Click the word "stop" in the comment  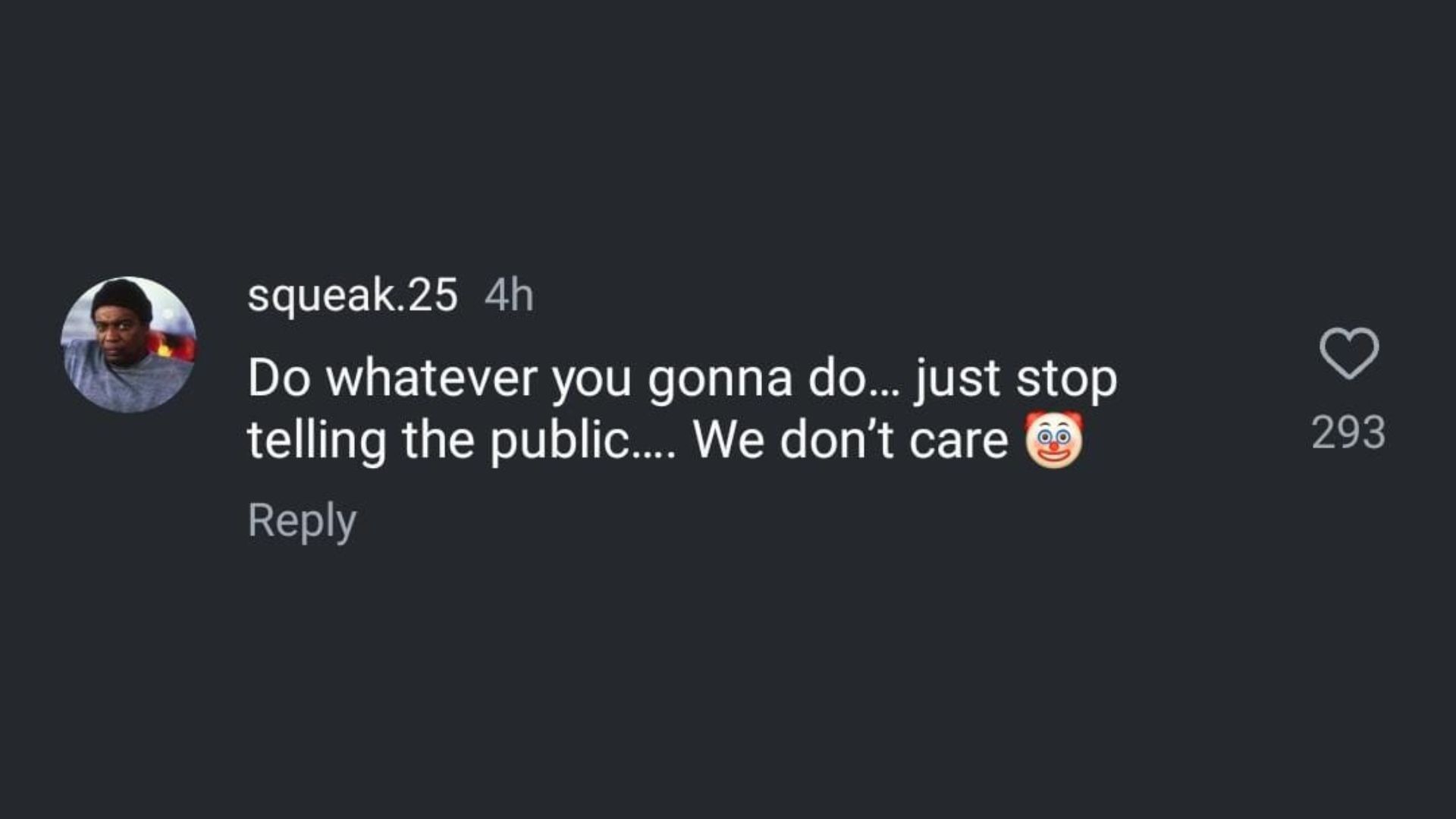(1066, 379)
